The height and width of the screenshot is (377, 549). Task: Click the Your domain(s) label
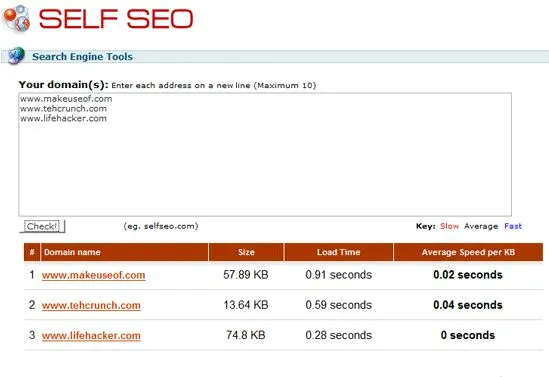(63, 85)
